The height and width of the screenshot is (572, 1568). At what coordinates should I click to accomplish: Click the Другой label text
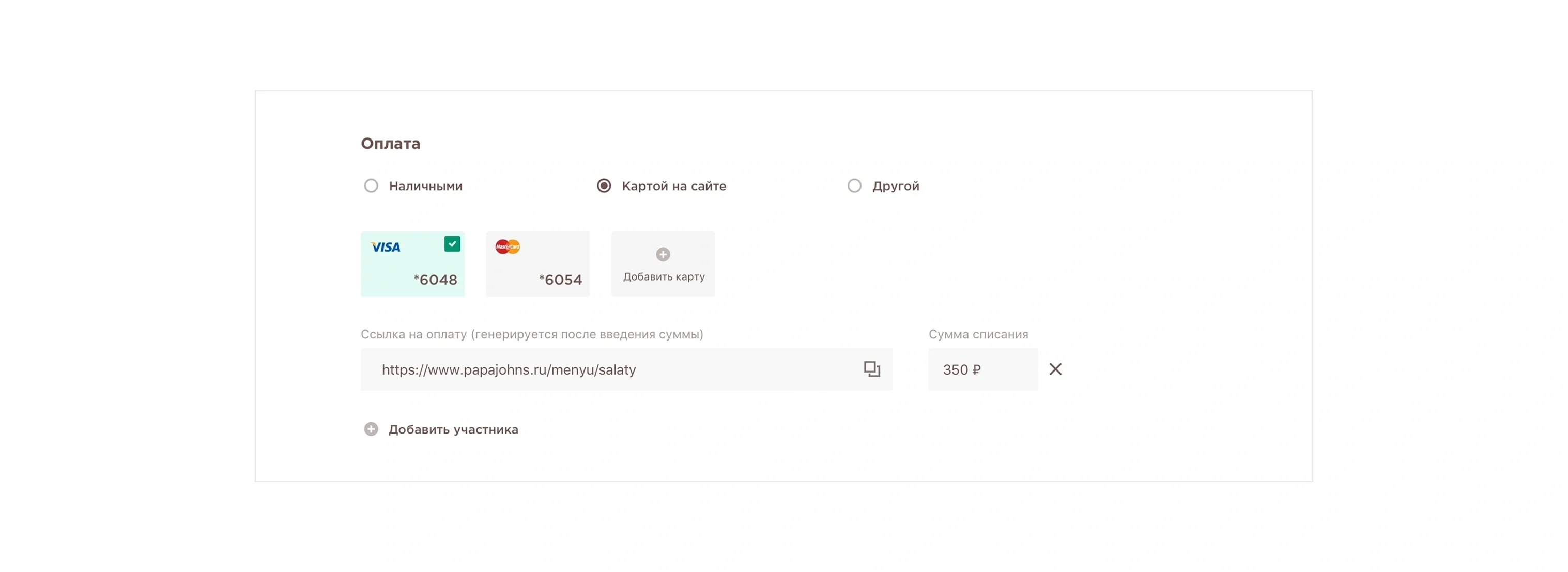[896, 186]
